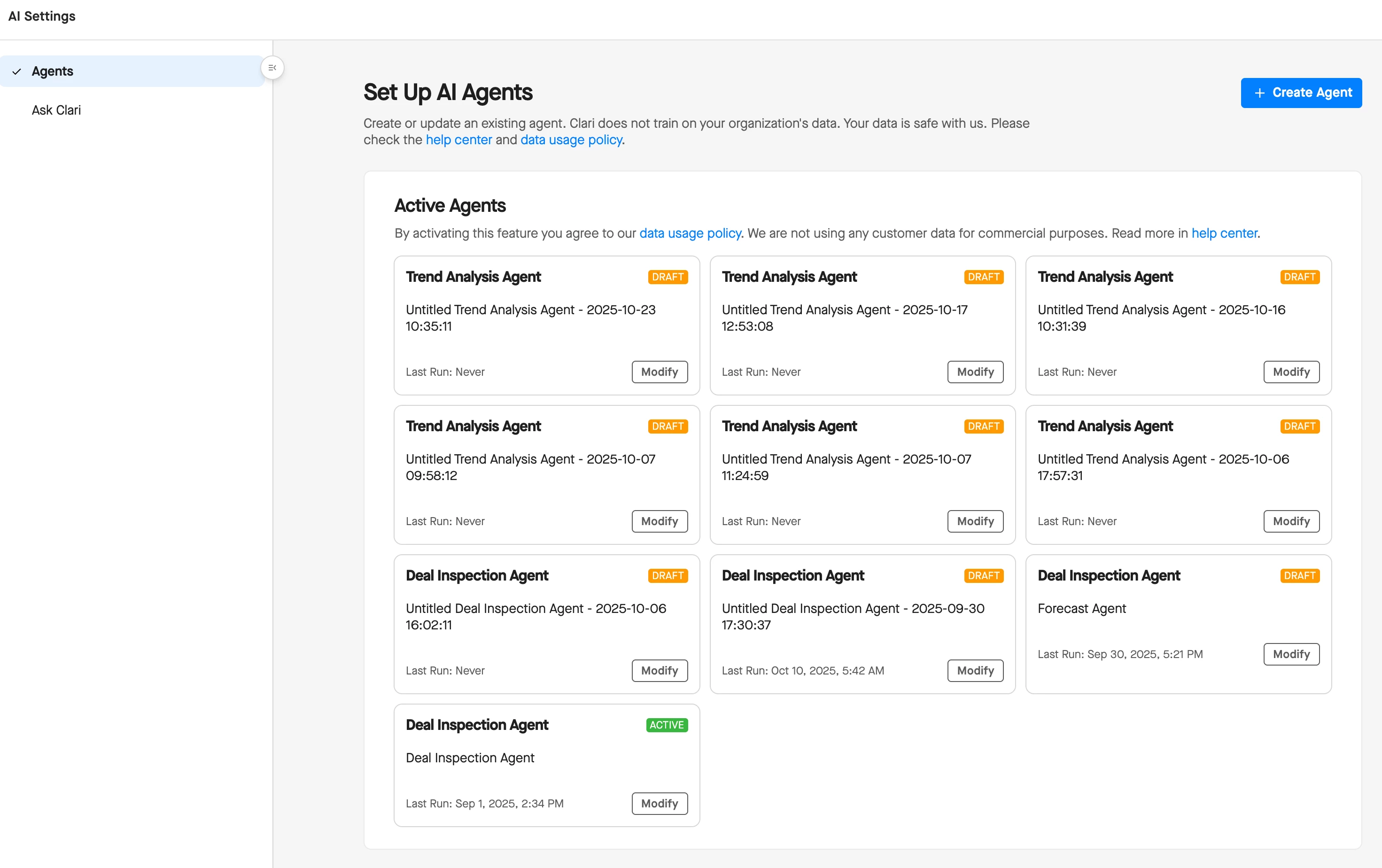This screenshot has width=1382, height=868.
Task: Modify the 2025-10-07 09:58:12 Trend Analysis Agent
Action: (659, 521)
